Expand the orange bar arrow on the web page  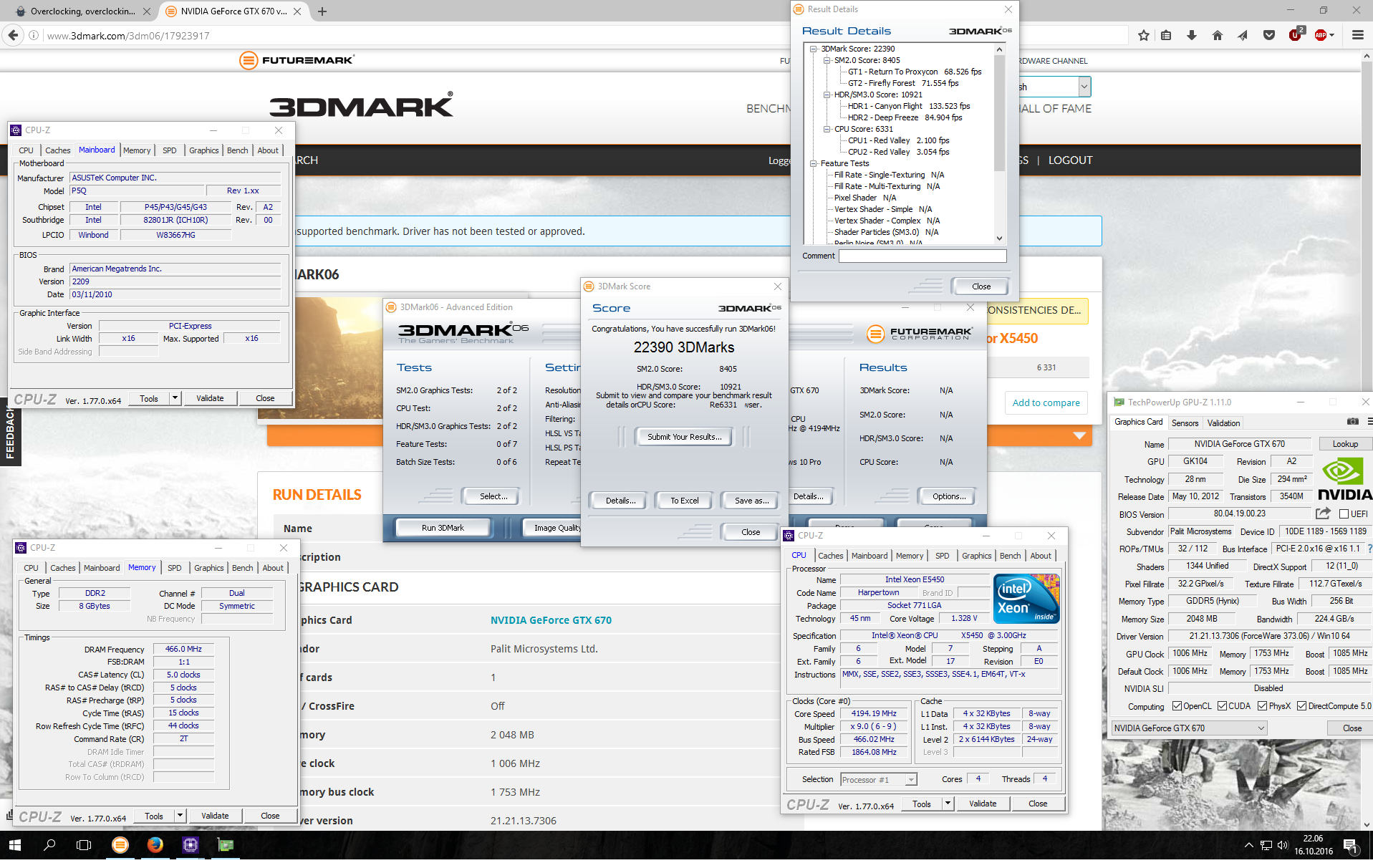click(x=1079, y=435)
